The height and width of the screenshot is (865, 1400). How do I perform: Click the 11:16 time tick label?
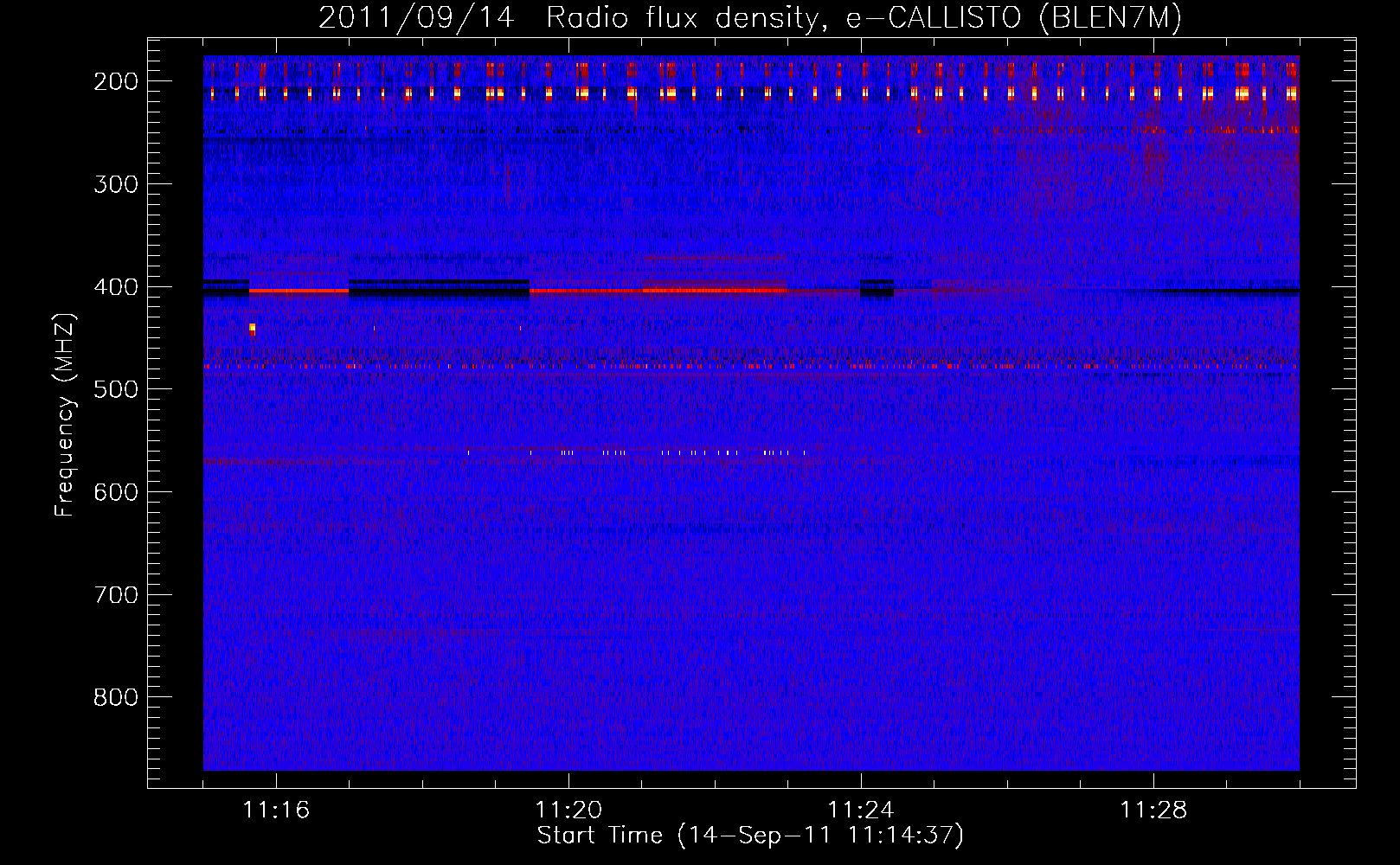(276, 811)
